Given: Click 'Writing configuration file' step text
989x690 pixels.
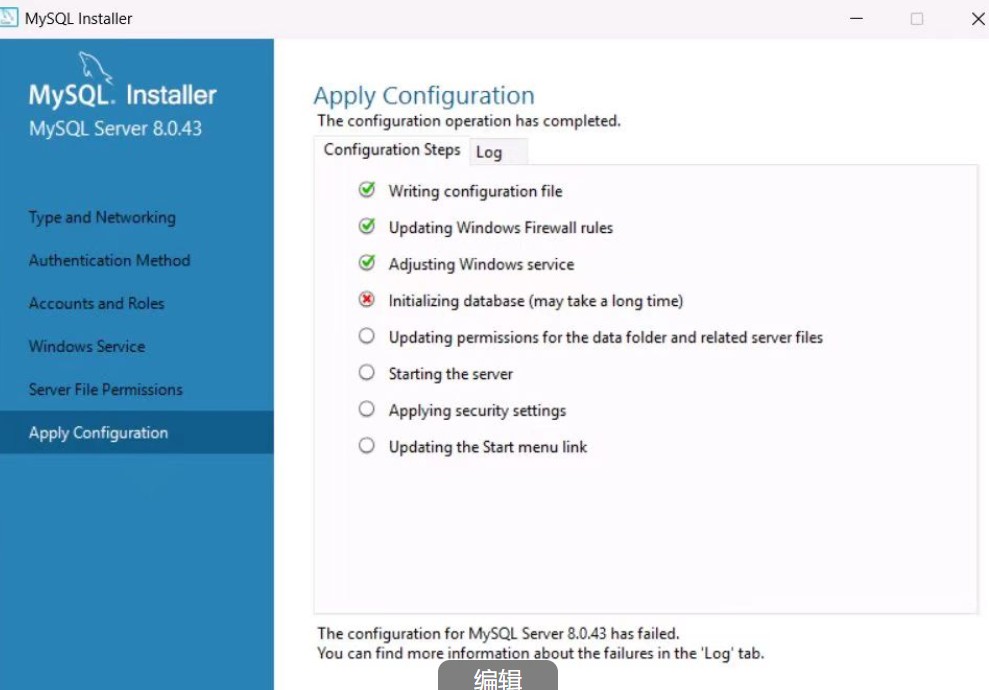Looking at the screenshot, I should [475, 191].
